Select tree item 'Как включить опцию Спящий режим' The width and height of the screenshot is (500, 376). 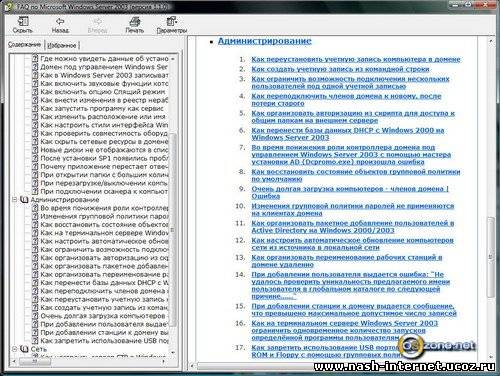point(103,92)
